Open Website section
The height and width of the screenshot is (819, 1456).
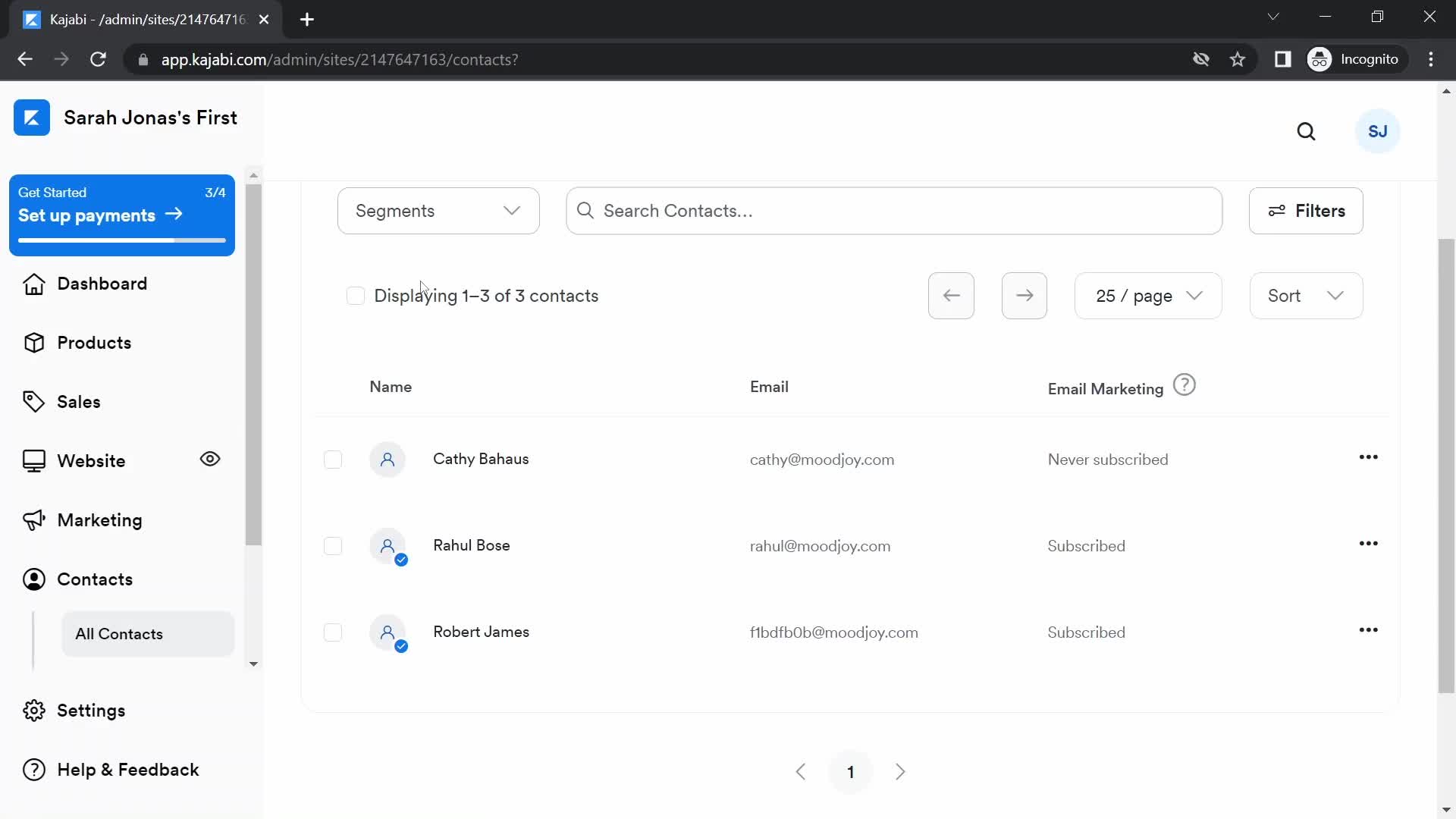(91, 460)
